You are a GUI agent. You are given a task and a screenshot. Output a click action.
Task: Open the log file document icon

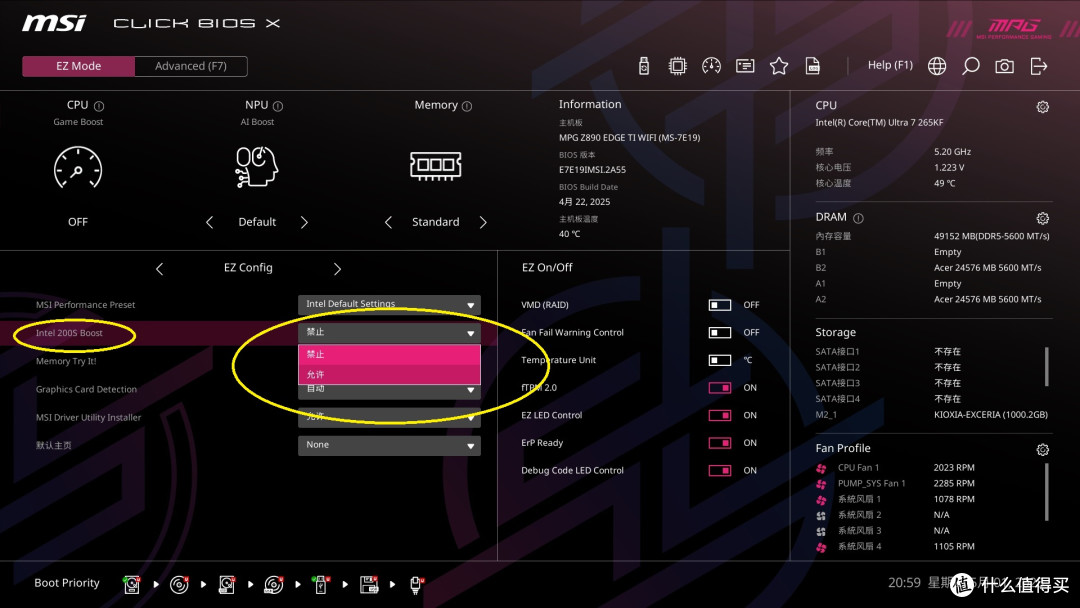click(x=813, y=66)
